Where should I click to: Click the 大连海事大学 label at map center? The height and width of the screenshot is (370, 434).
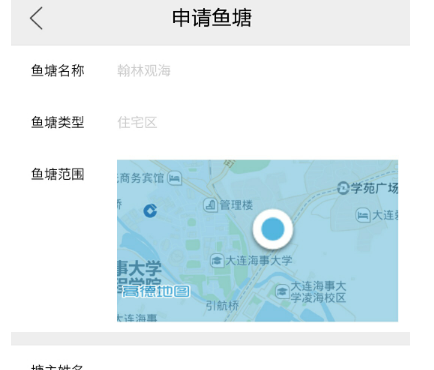click(x=259, y=260)
